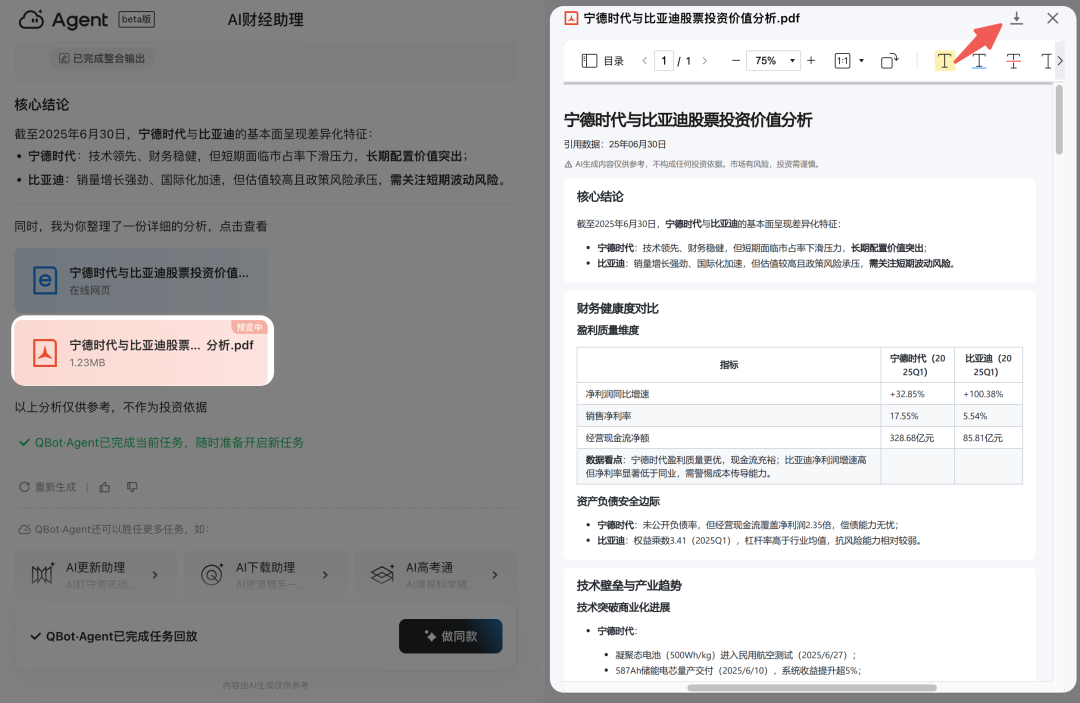Image resolution: width=1080 pixels, height=703 pixels.
Task: Toggle the red strikethrough text tool
Action: click(x=1013, y=61)
